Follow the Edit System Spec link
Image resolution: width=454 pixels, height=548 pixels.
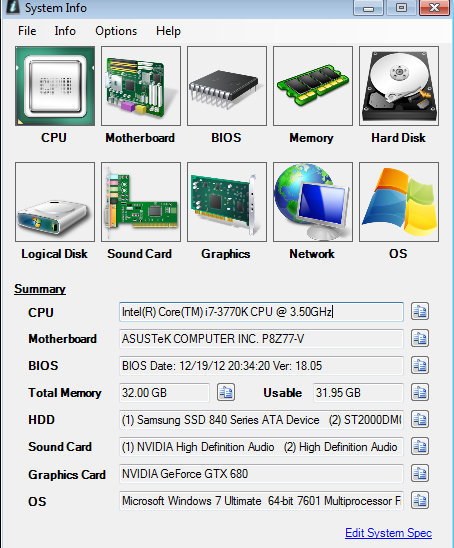click(x=389, y=533)
